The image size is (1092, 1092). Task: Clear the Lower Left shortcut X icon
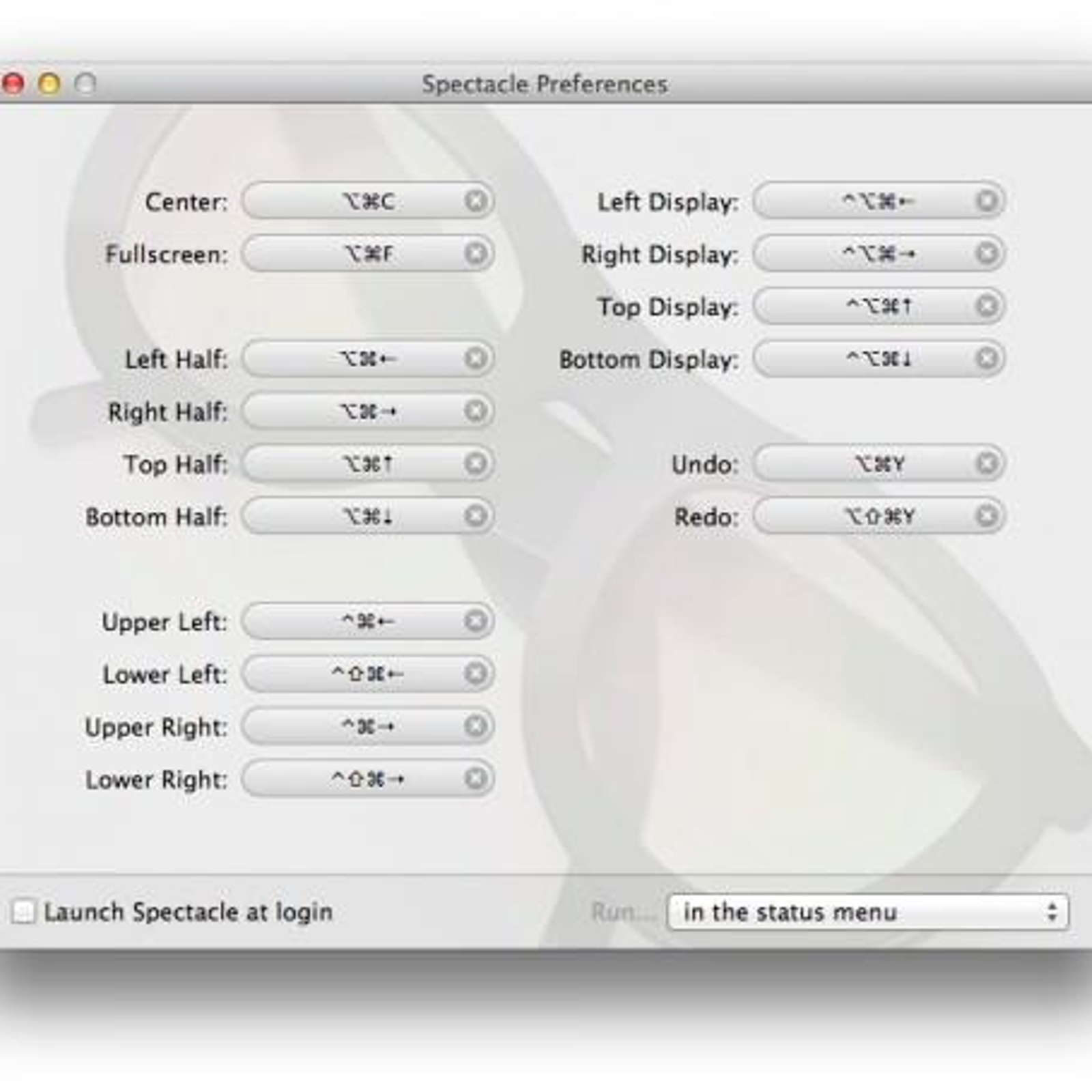(476, 674)
